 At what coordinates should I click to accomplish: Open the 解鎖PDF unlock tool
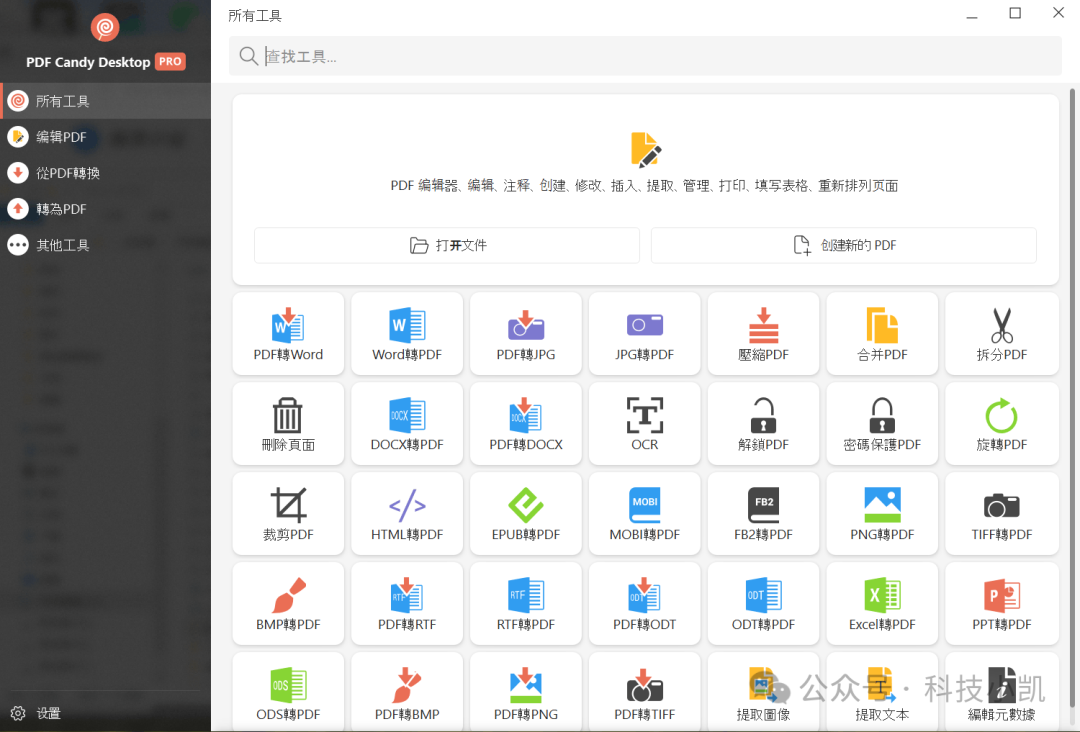pyautogui.click(x=763, y=423)
